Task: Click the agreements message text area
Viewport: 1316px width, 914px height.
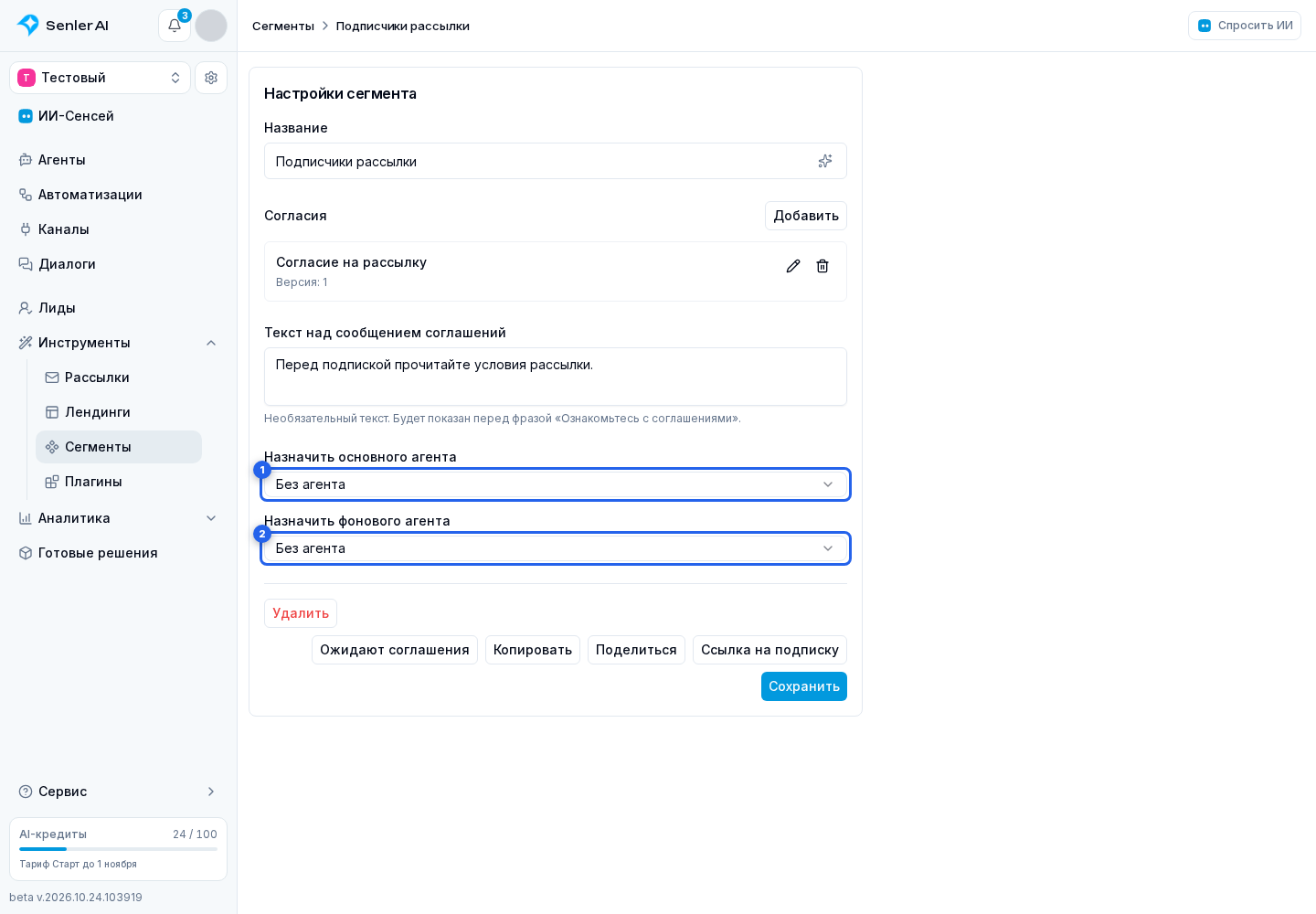Action: coord(556,377)
